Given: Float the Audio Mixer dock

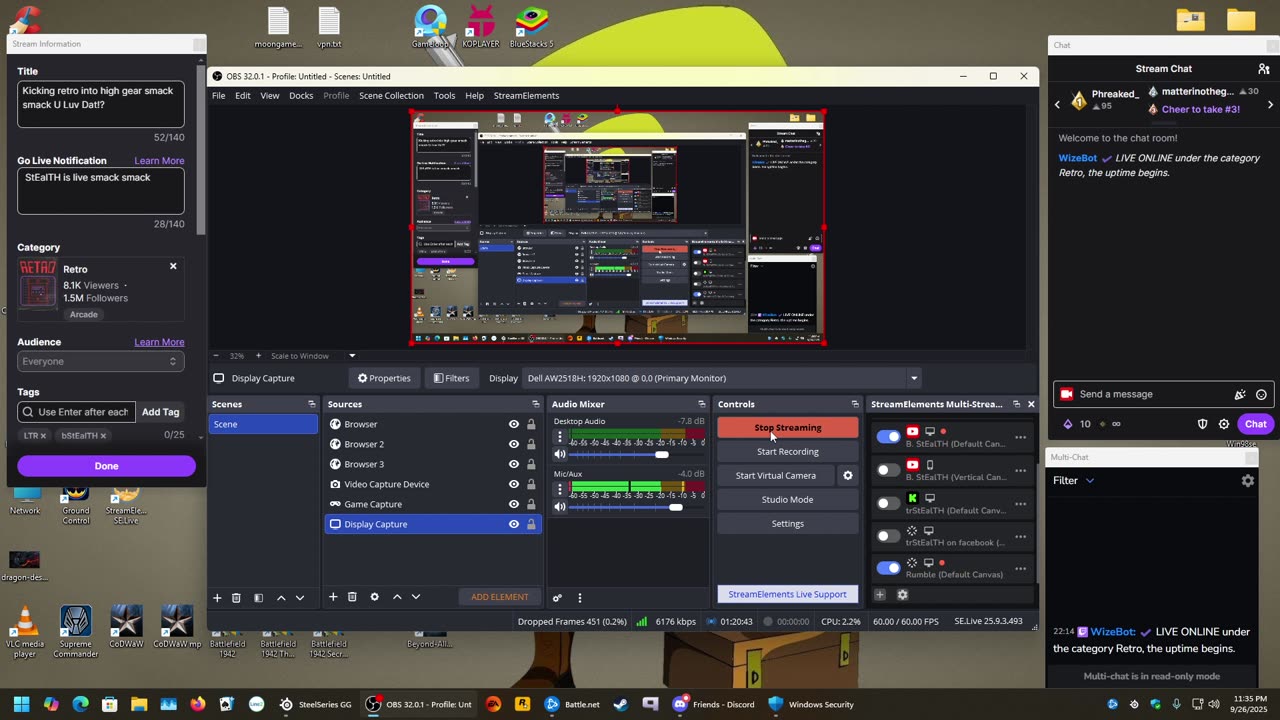Looking at the screenshot, I should 702,404.
